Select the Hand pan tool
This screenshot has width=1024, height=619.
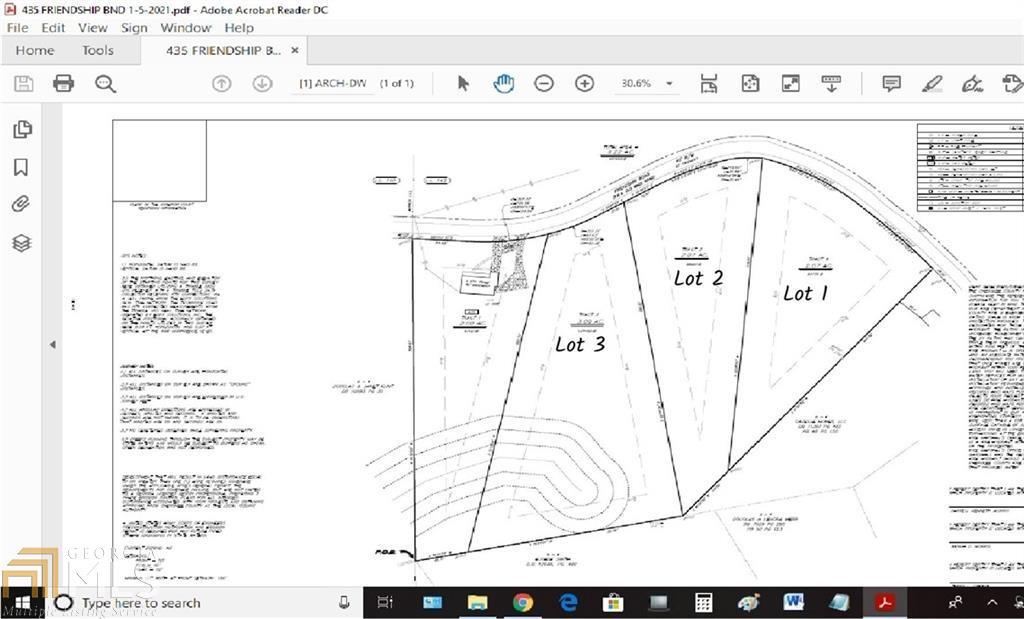tap(504, 84)
